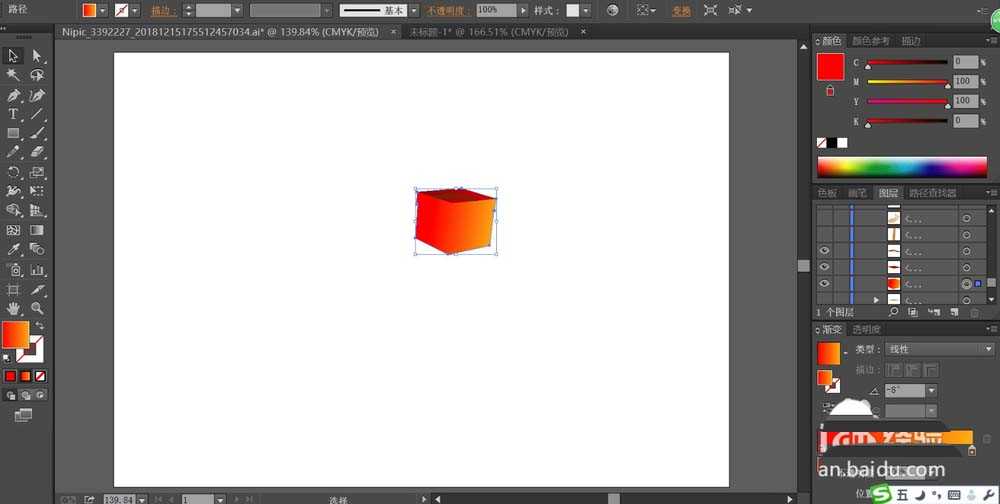
Task: Open the gradient angle dropdown arrow
Action: tap(932, 390)
